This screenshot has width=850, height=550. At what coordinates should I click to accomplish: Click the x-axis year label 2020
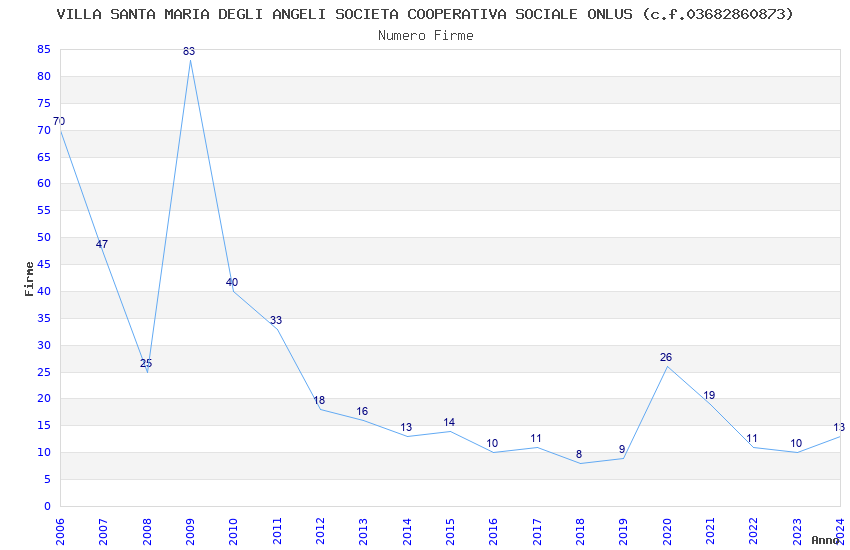[667, 531]
